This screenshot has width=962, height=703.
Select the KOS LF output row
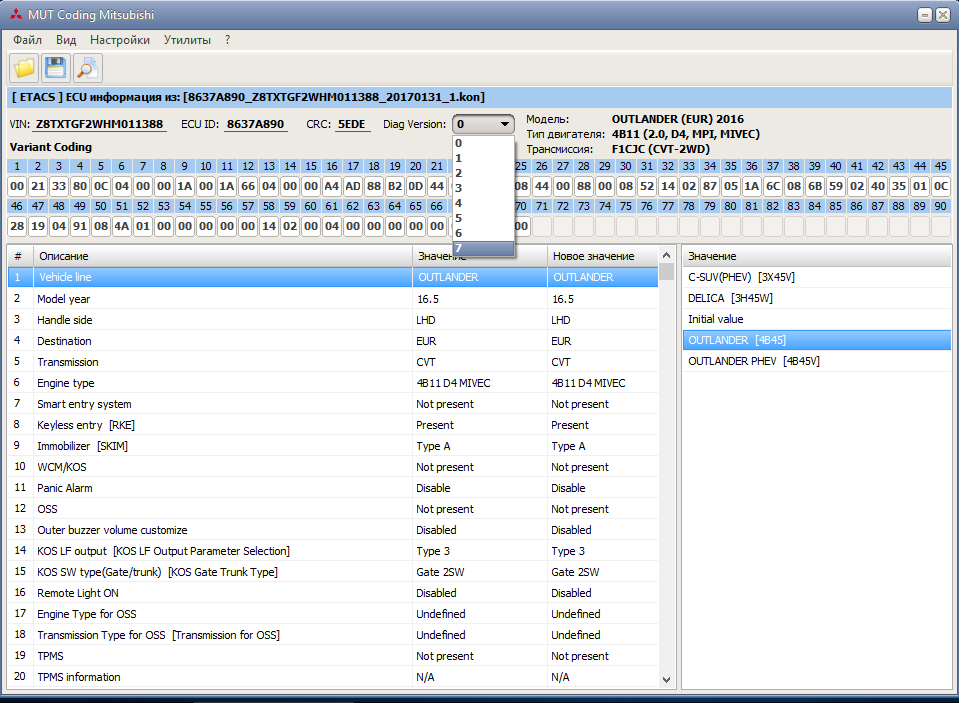[333, 551]
